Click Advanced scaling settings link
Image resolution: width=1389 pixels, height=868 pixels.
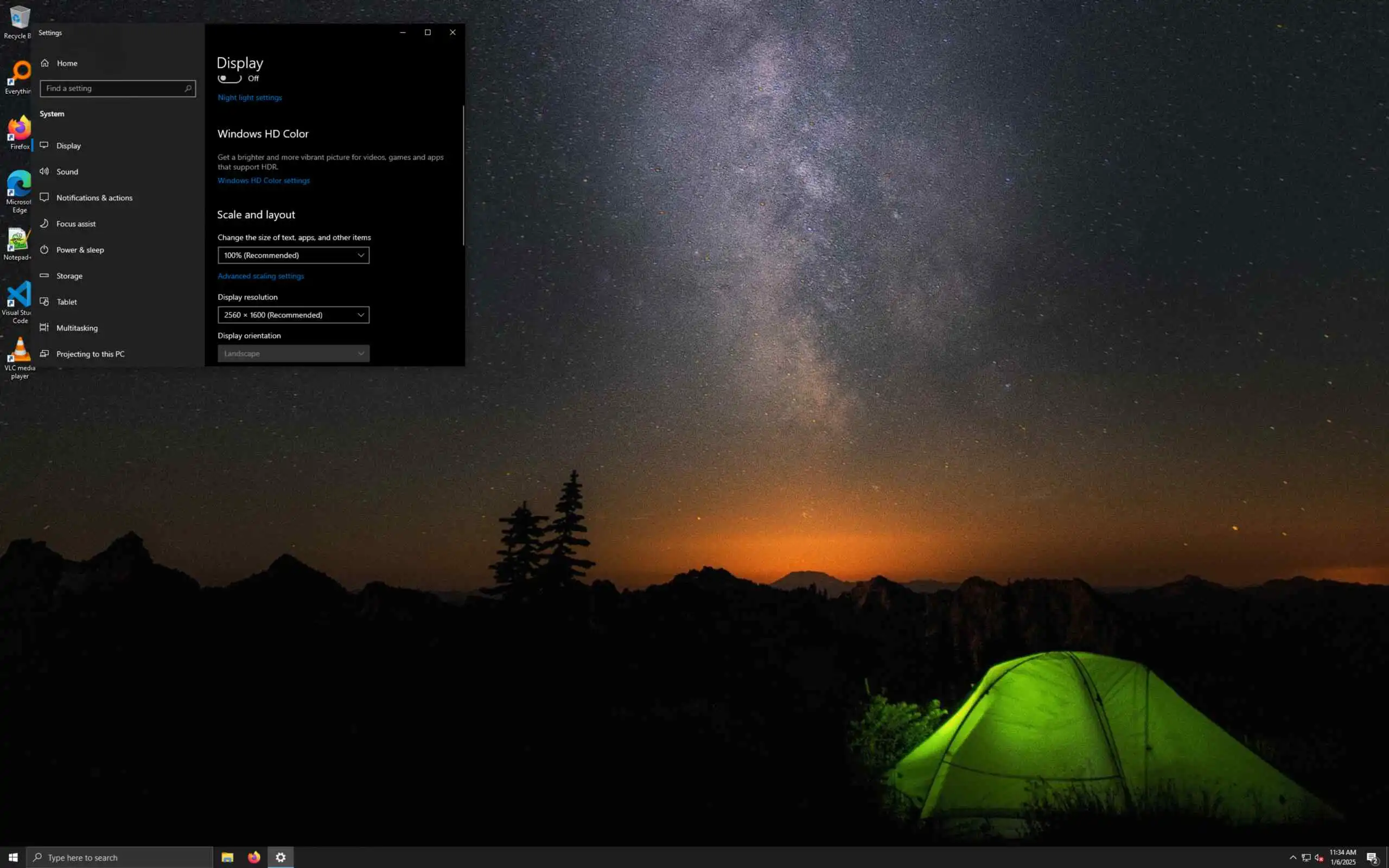260,276
